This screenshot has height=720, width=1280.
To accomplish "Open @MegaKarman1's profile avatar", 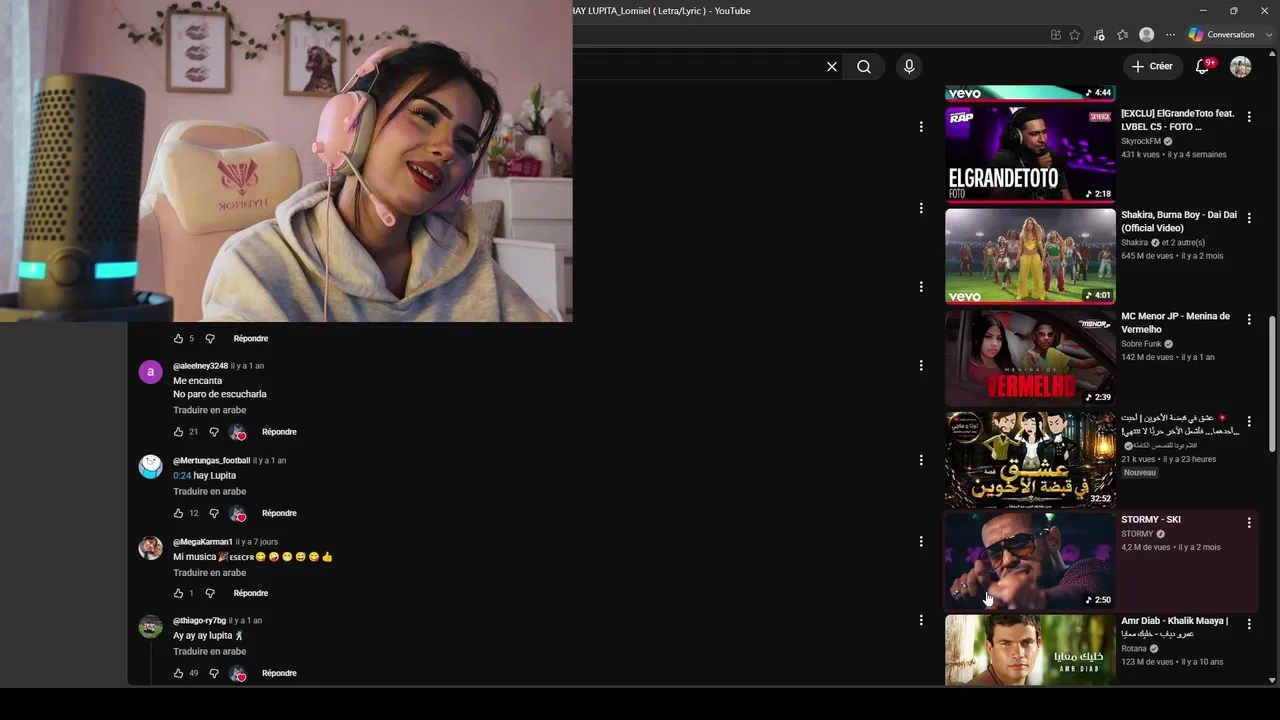I will [150, 548].
